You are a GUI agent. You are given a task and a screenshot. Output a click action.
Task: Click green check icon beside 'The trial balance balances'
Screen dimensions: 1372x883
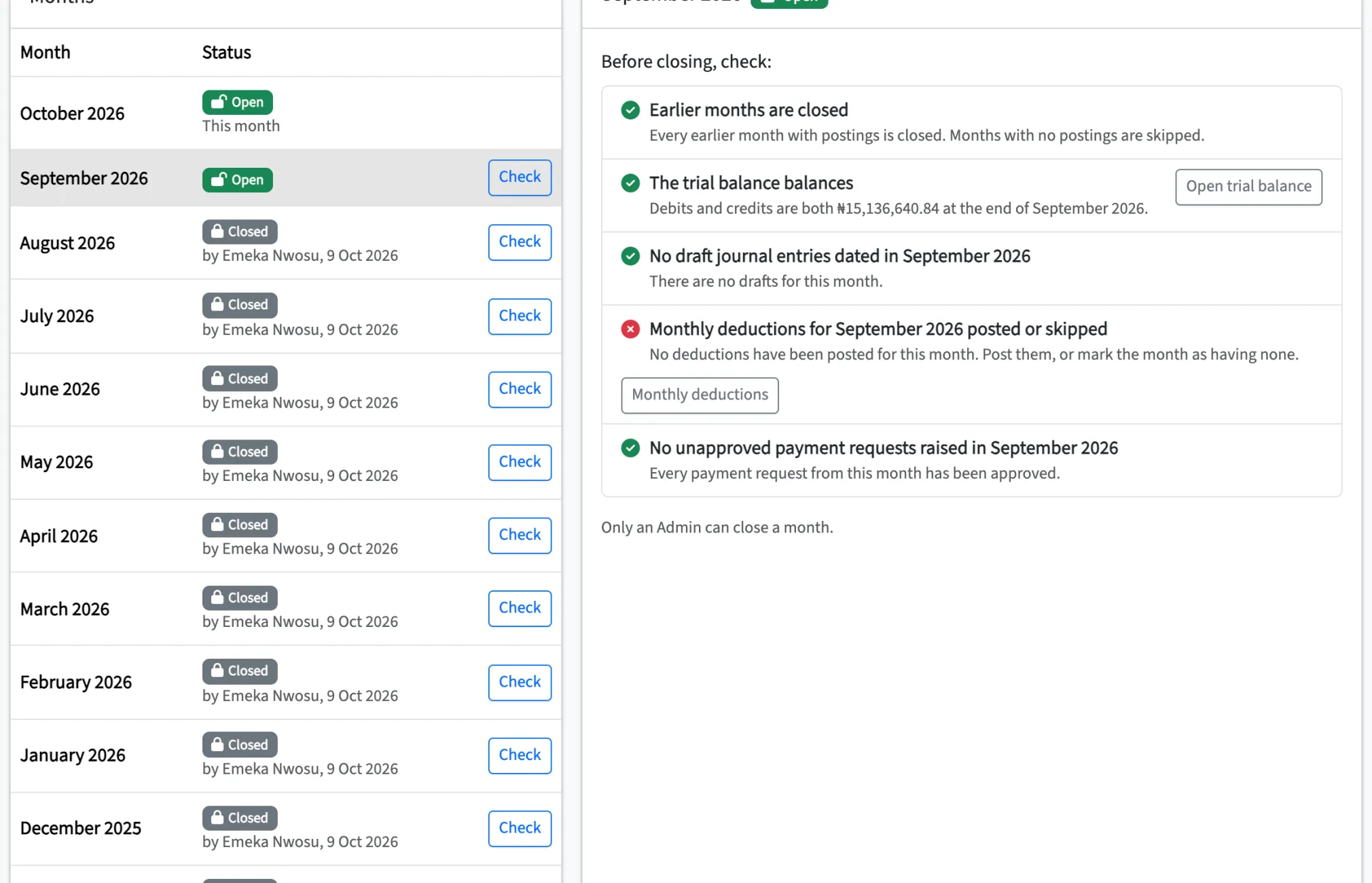tap(630, 183)
